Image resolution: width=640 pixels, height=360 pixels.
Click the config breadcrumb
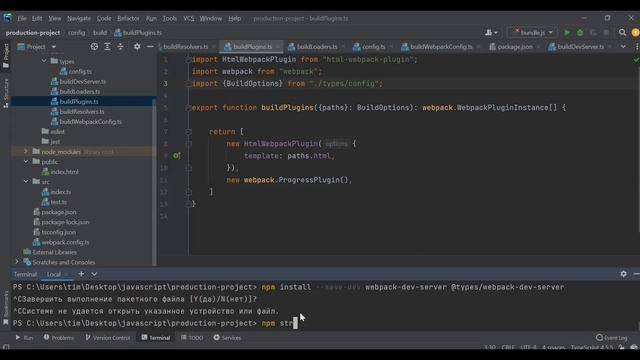click(x=76, y=33)
